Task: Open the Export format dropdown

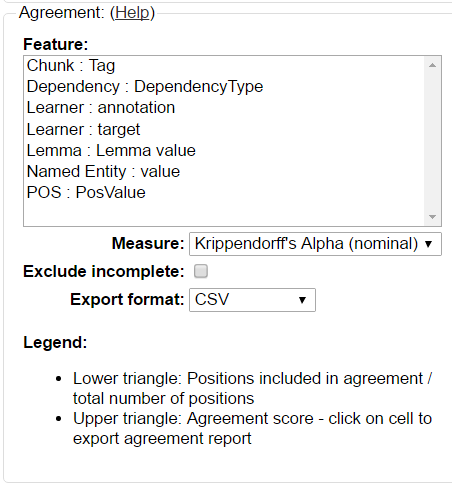Action: pos(252,300)
